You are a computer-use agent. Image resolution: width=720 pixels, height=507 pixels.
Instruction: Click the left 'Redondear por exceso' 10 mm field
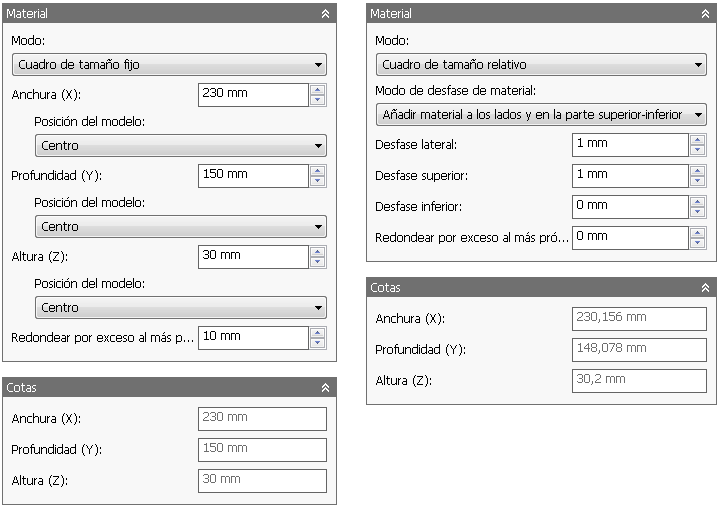click(x=253, y=338)
